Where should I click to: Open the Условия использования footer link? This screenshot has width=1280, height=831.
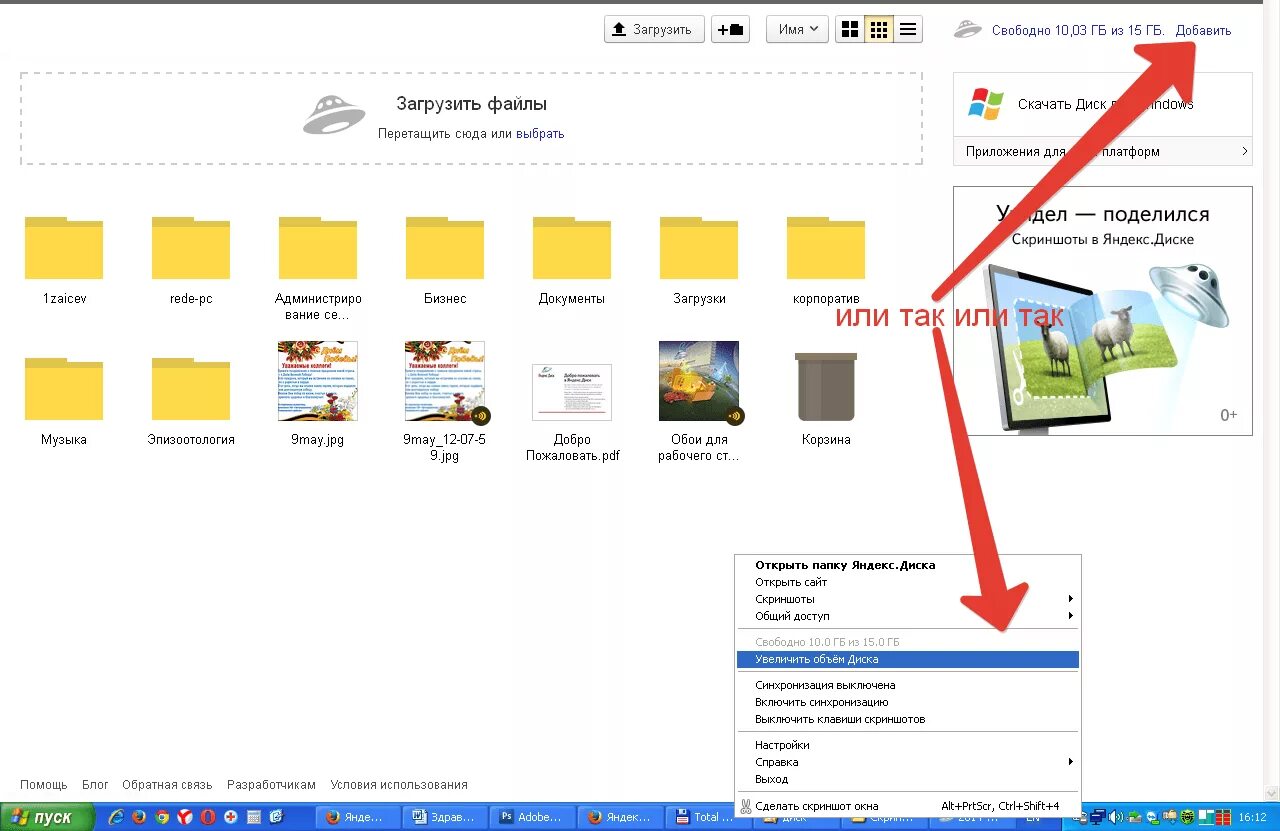[399, 785]
